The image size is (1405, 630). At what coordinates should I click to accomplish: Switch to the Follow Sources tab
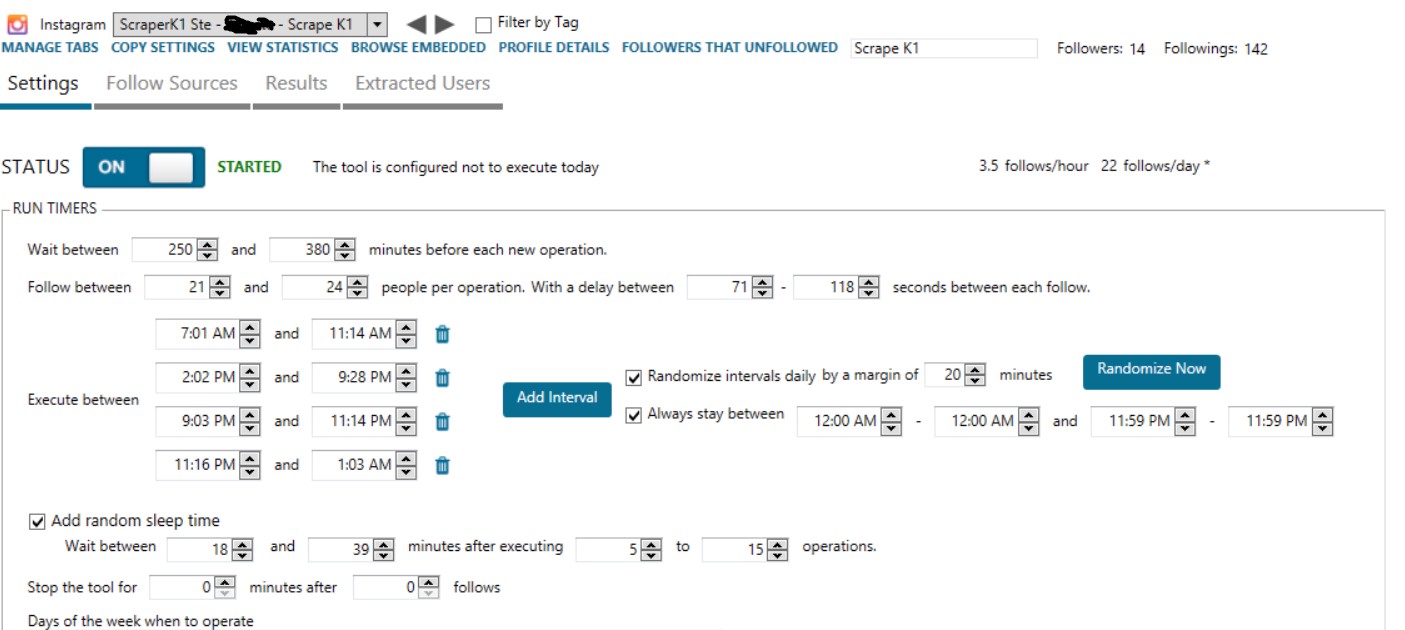[172, 83]
